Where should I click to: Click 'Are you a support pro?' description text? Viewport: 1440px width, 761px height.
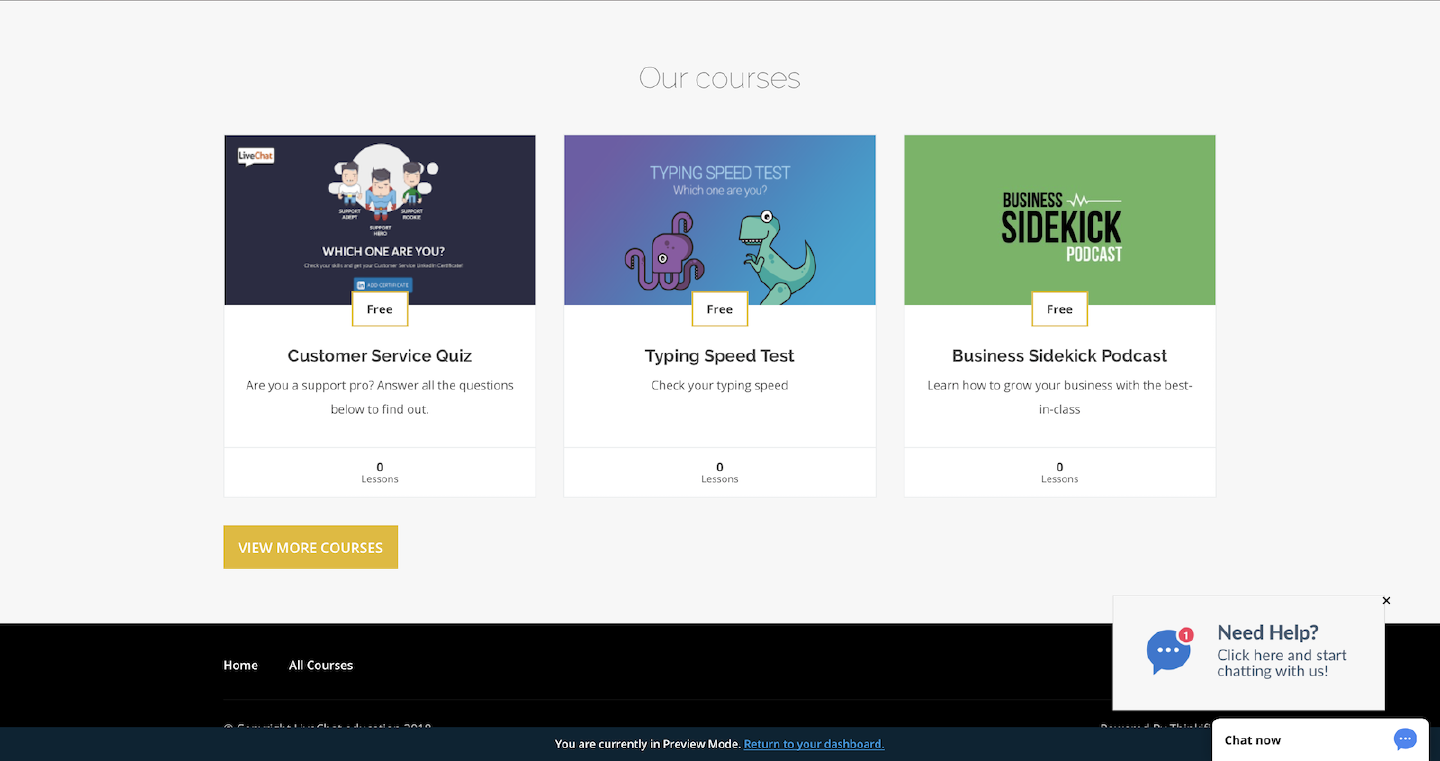(x=380, y=397)
